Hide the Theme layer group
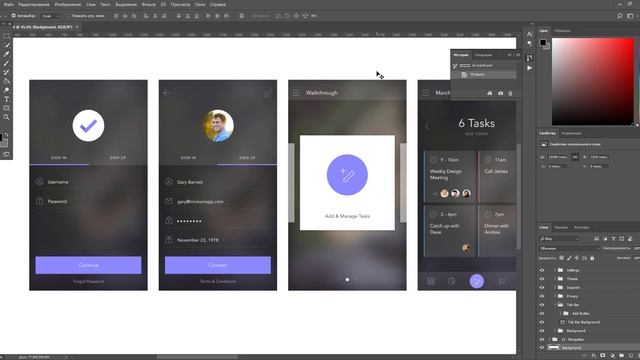Screen dimensions: 640x360 click(x=542, y=279)
